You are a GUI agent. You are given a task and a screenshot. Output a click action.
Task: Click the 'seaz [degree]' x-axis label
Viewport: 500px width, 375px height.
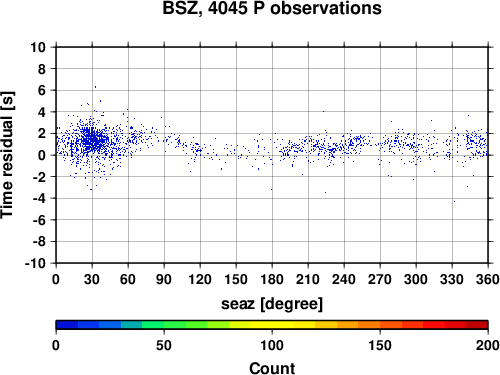pos(272,304)
